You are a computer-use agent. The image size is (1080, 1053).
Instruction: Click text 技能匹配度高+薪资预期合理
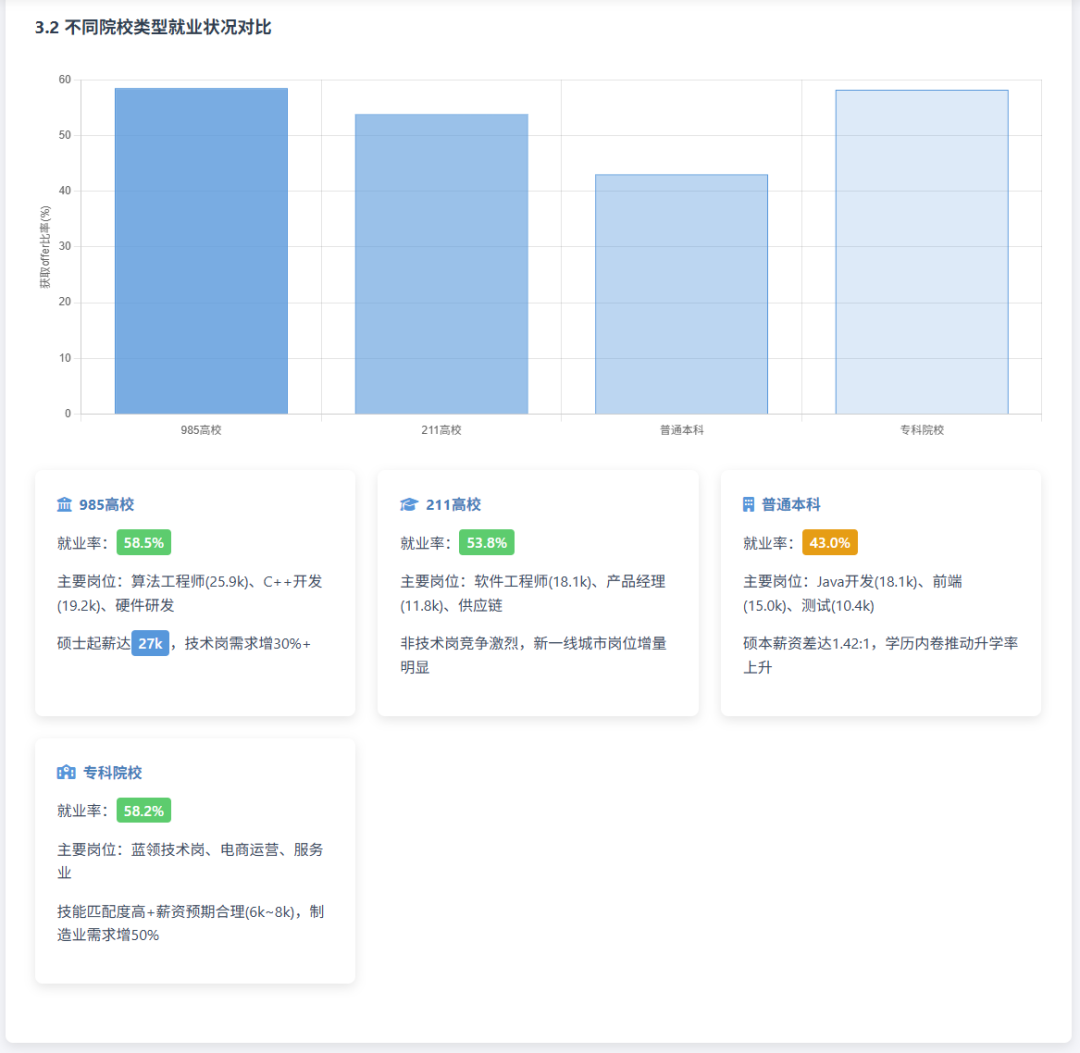[151, 912]
